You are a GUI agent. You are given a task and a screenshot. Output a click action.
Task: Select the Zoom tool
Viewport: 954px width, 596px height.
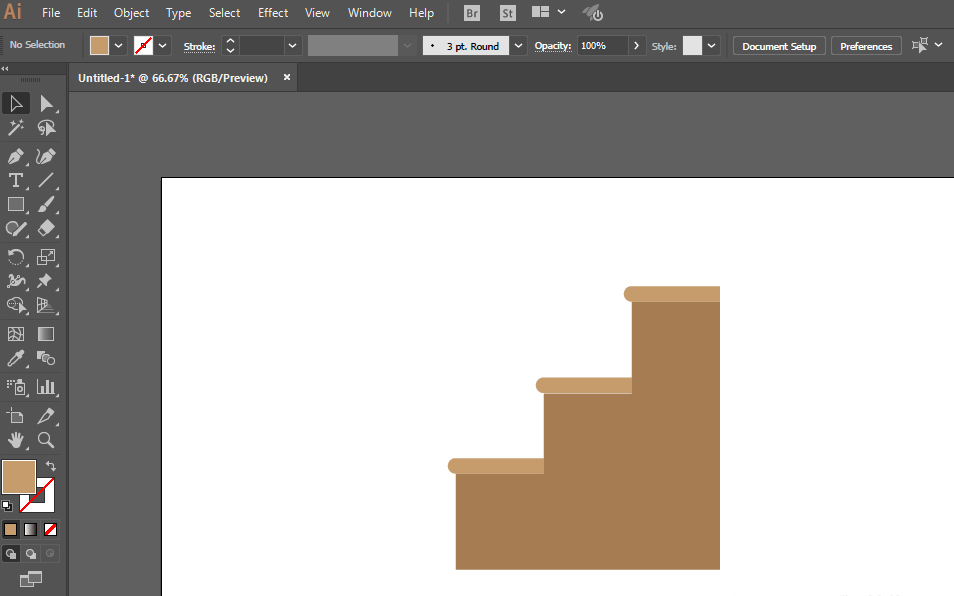click(x=46, y=440)
